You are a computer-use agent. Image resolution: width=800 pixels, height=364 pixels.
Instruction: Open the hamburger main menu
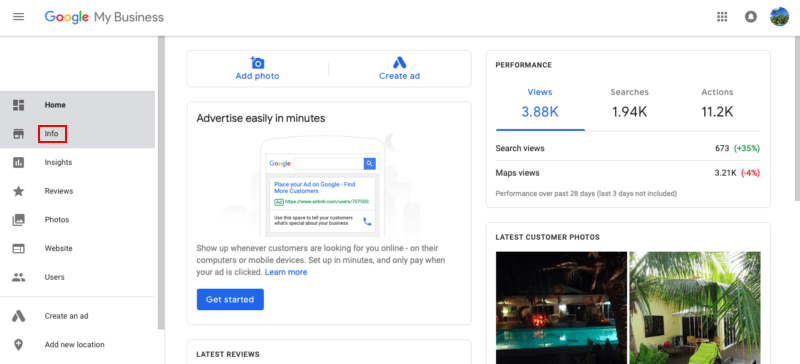(x=18, y=17)
